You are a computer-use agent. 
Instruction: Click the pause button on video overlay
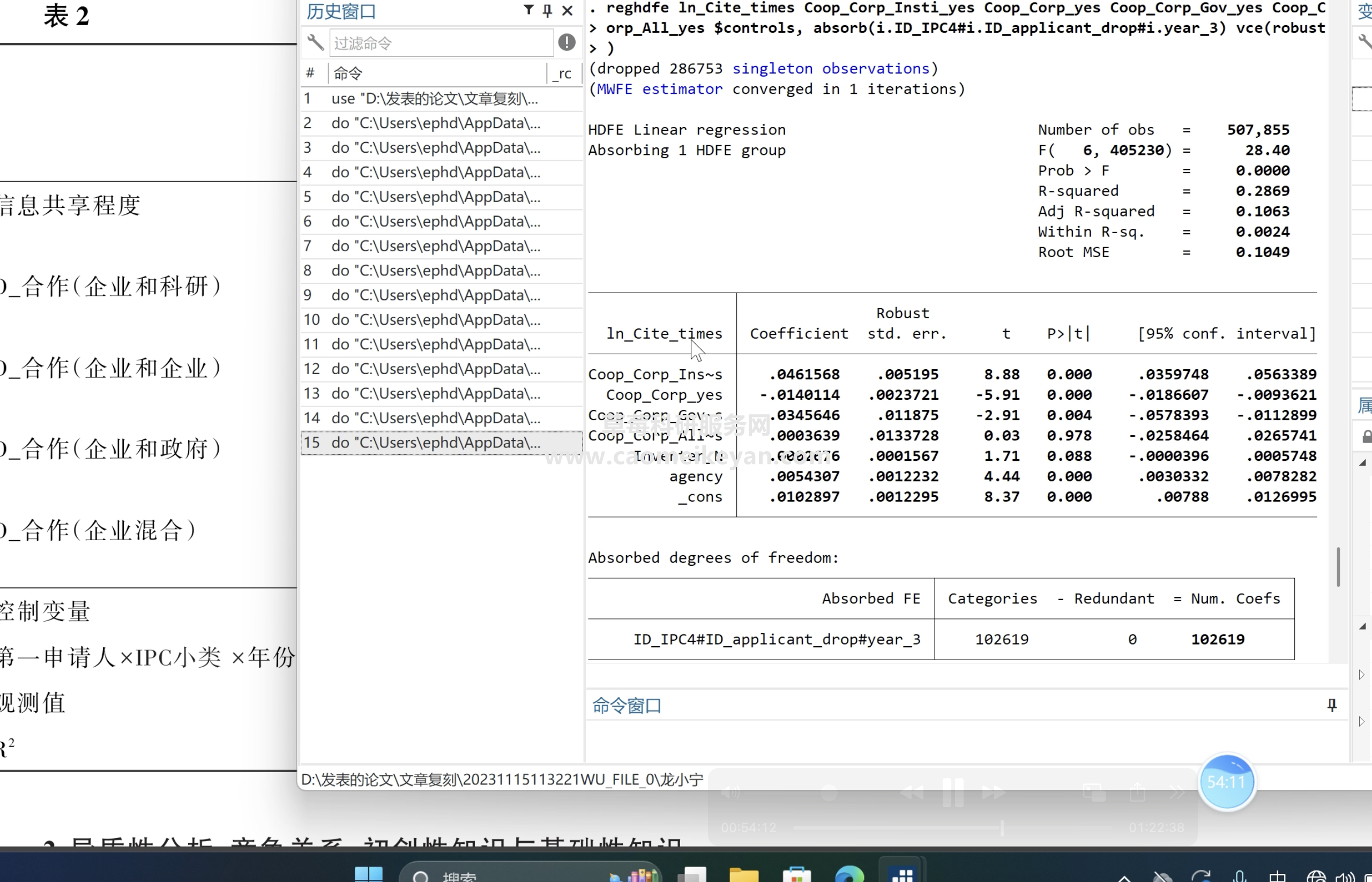[x=953, y=793]
